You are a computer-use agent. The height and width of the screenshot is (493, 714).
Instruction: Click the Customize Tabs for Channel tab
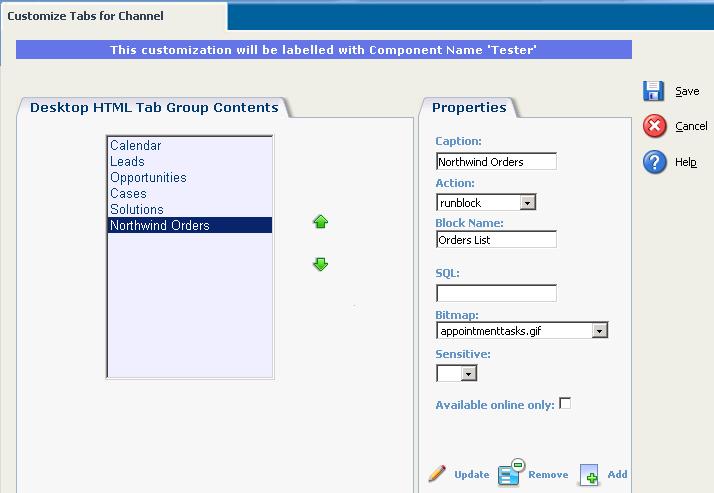(x=114, y=16)
